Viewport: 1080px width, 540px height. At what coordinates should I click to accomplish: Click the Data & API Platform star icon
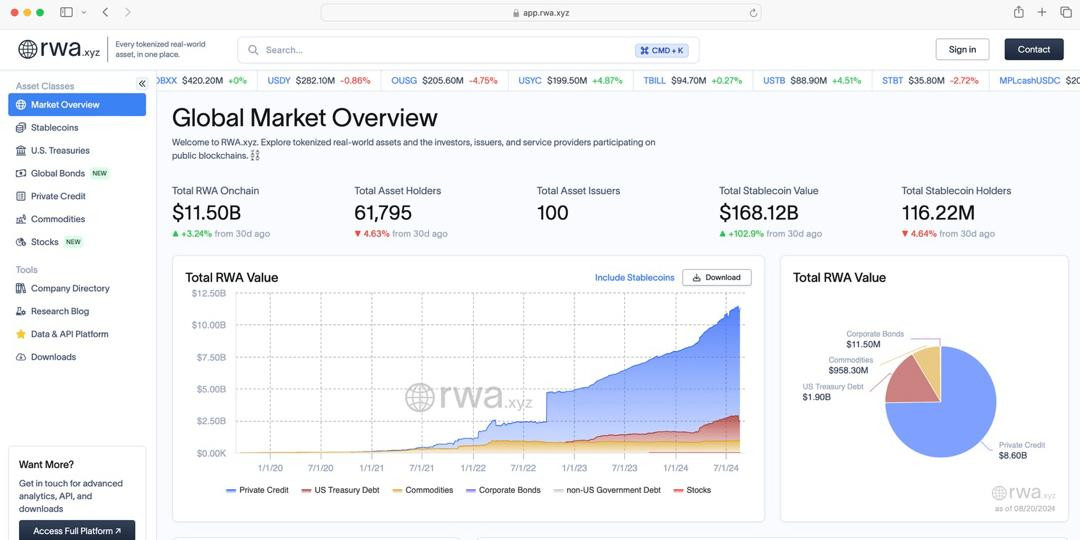pos(21,334)
